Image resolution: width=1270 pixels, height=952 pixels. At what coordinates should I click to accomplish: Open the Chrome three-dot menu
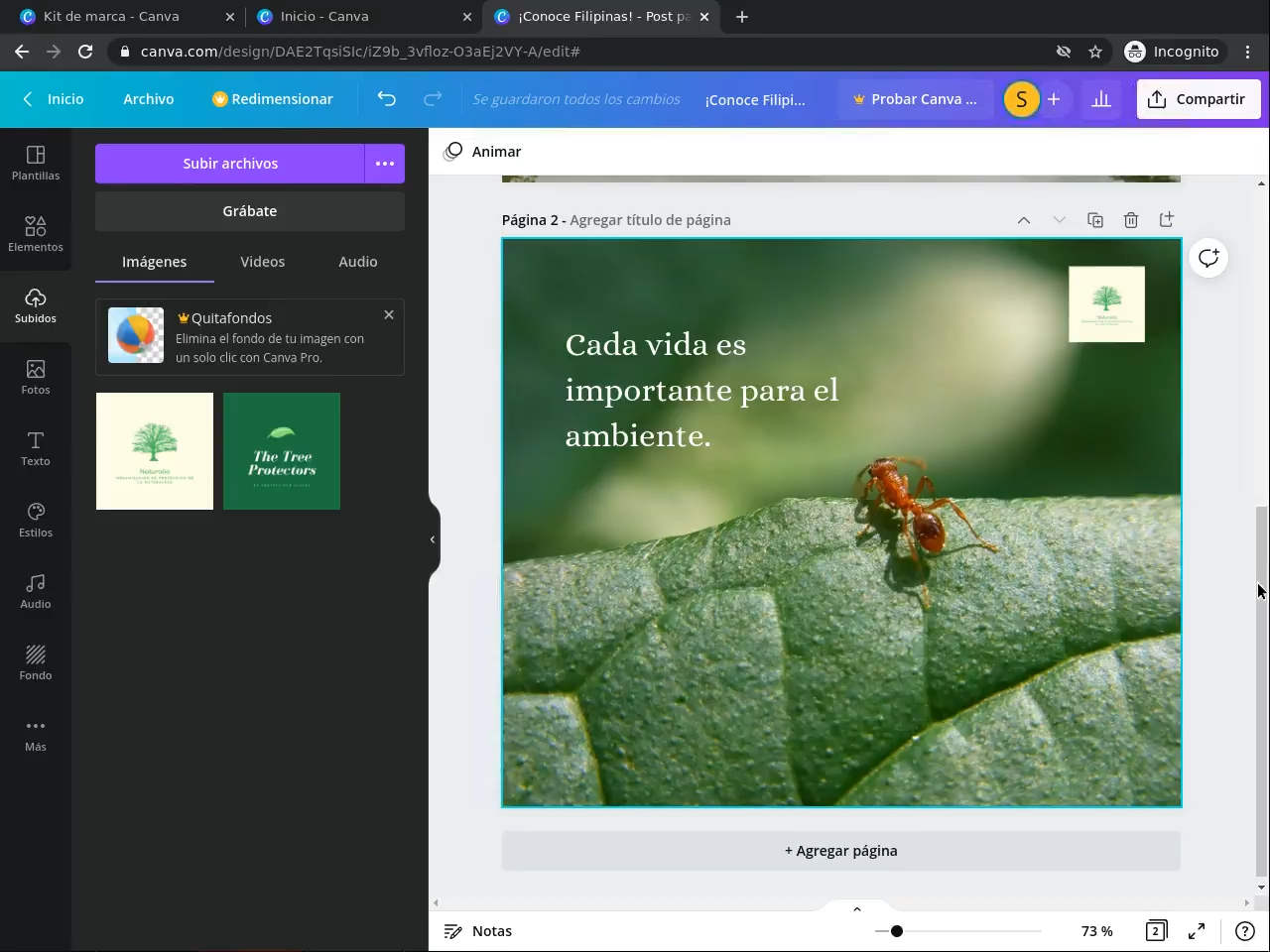click(x=1248, y=52)
